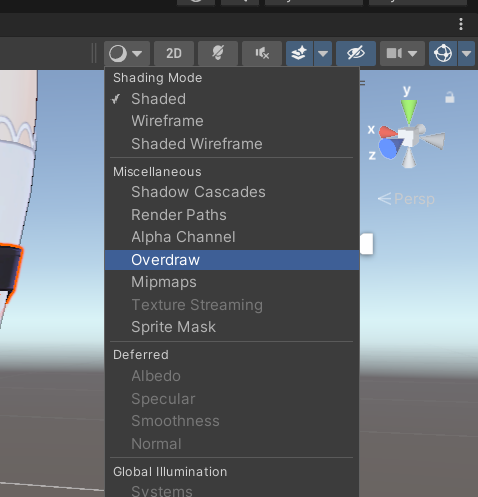Toggle 2D view mode
Image resolution: width=478 pixels, height=497 pixels.
pos(174,53)
